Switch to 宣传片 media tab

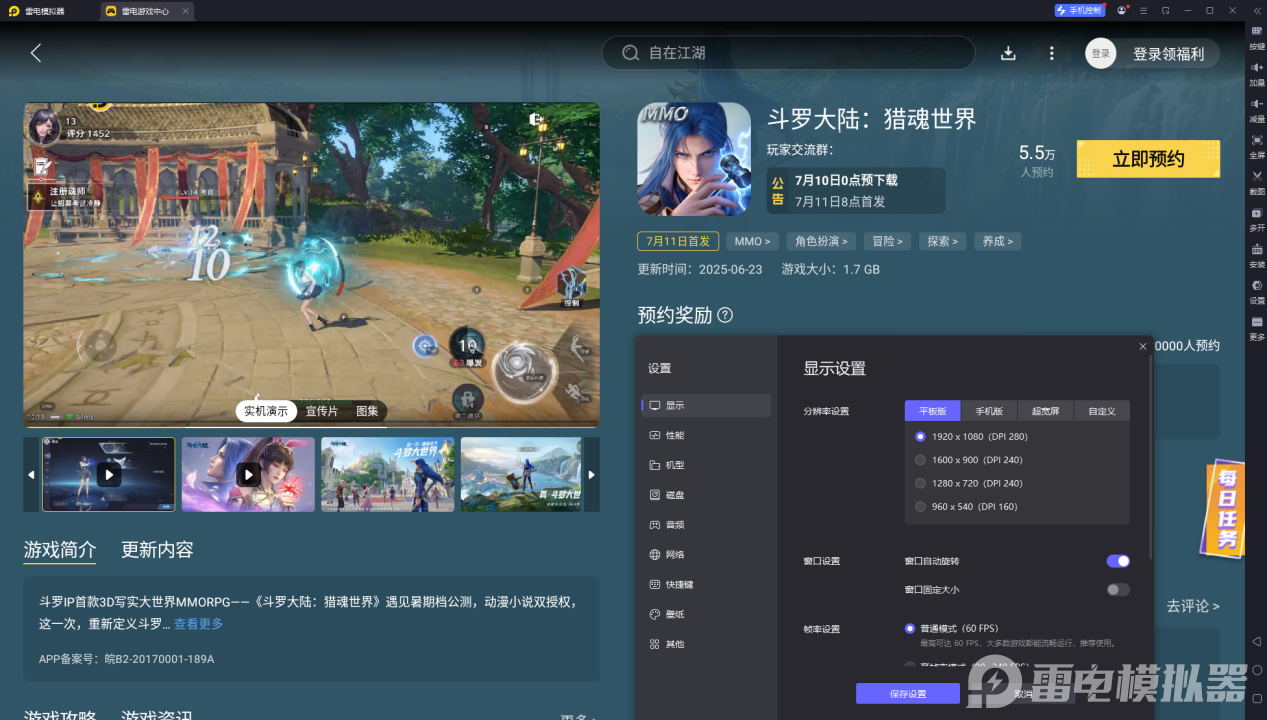[x=322, y=411]
